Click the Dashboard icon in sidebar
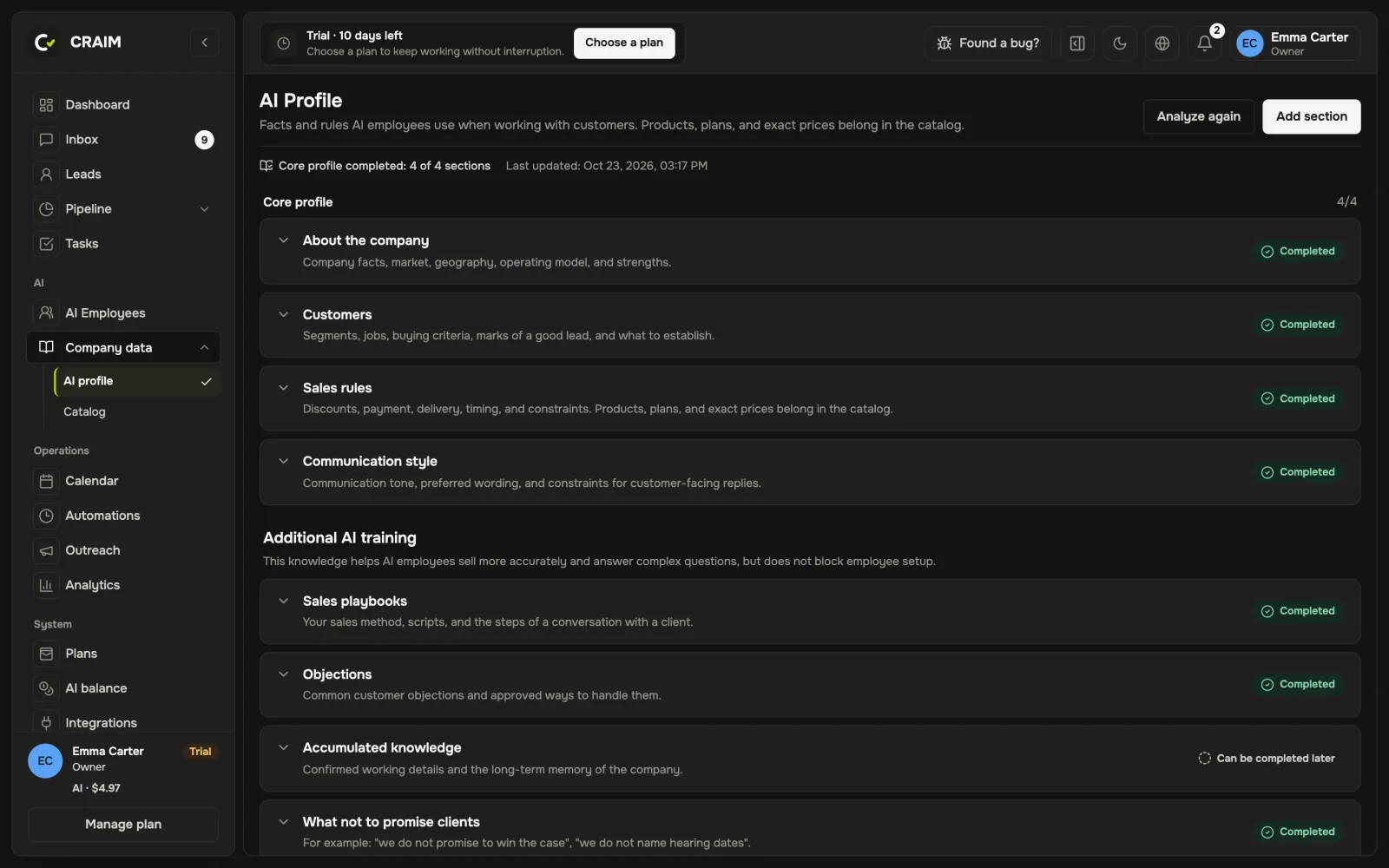 coord(46,105)
